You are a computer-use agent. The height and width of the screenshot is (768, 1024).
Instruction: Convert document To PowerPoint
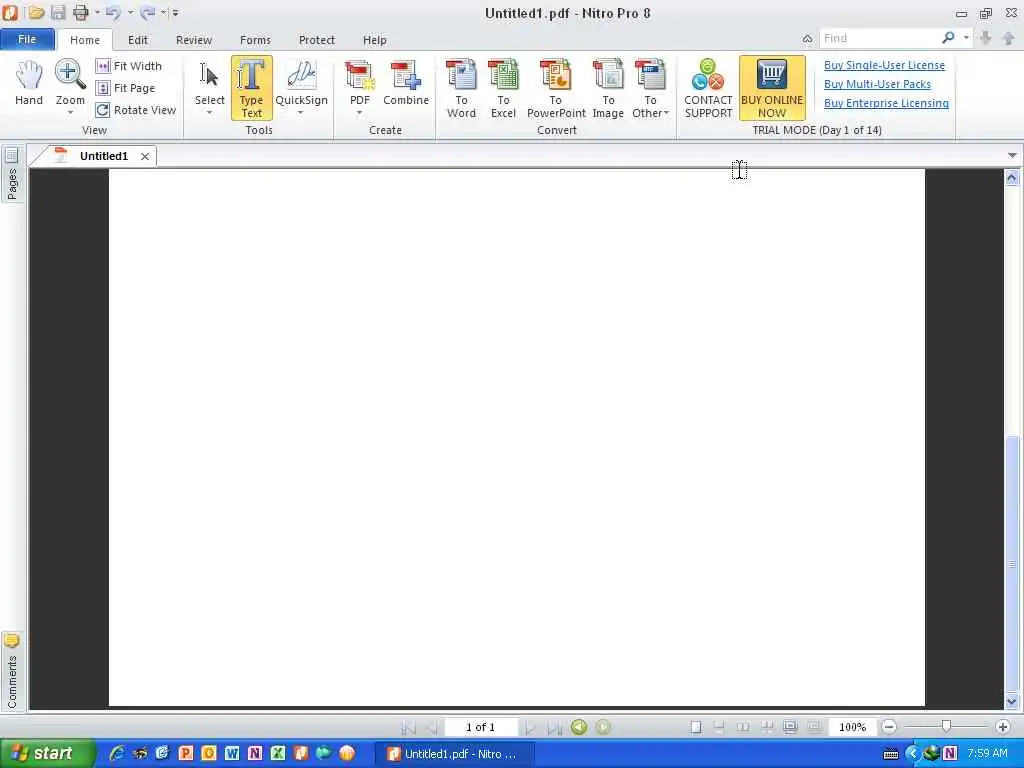(556, 88)
